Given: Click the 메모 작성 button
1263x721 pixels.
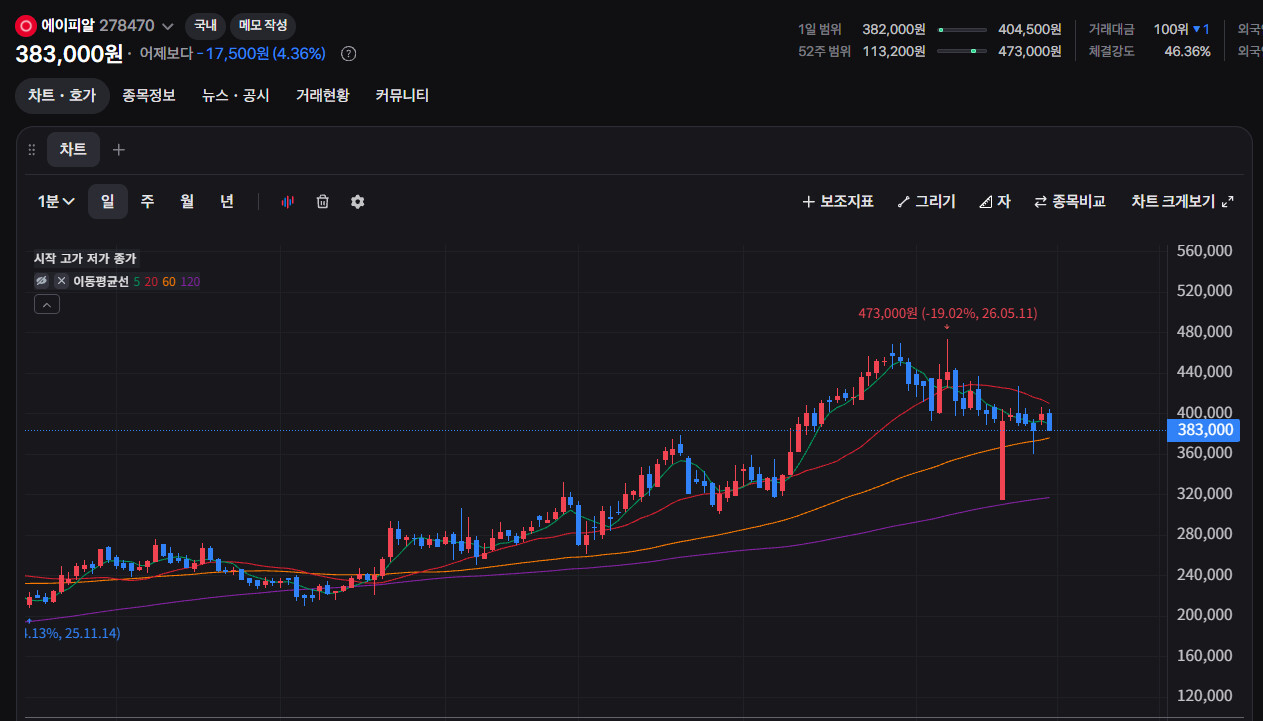Looking at the screenshot, I should [263, 26].
